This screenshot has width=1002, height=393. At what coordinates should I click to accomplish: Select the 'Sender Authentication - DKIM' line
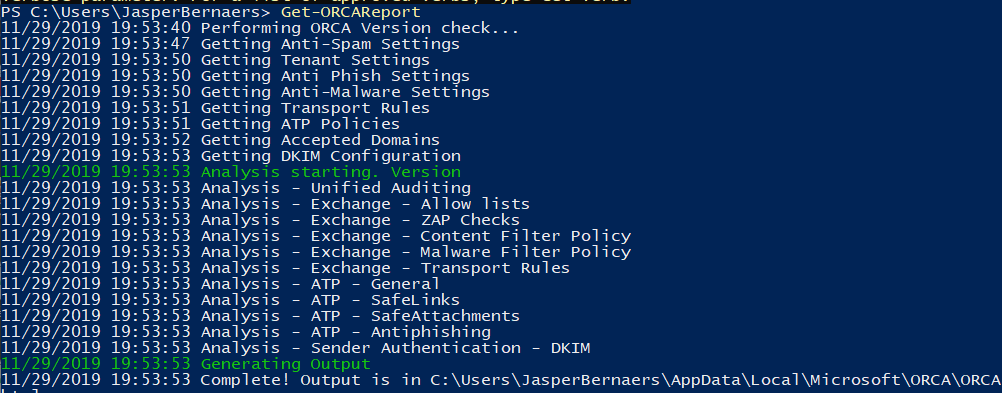tap(295, 348)
